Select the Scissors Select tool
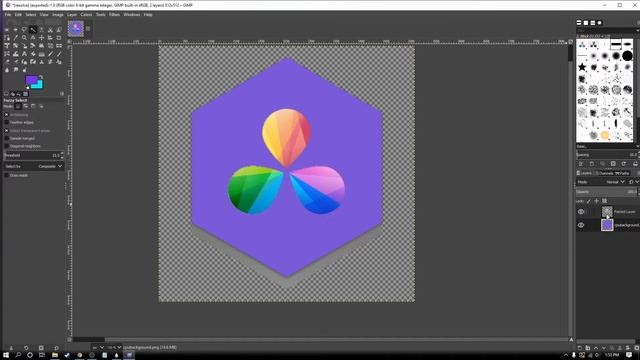The width and height of the screenshot is (640, 360). (x=50, y=30)
